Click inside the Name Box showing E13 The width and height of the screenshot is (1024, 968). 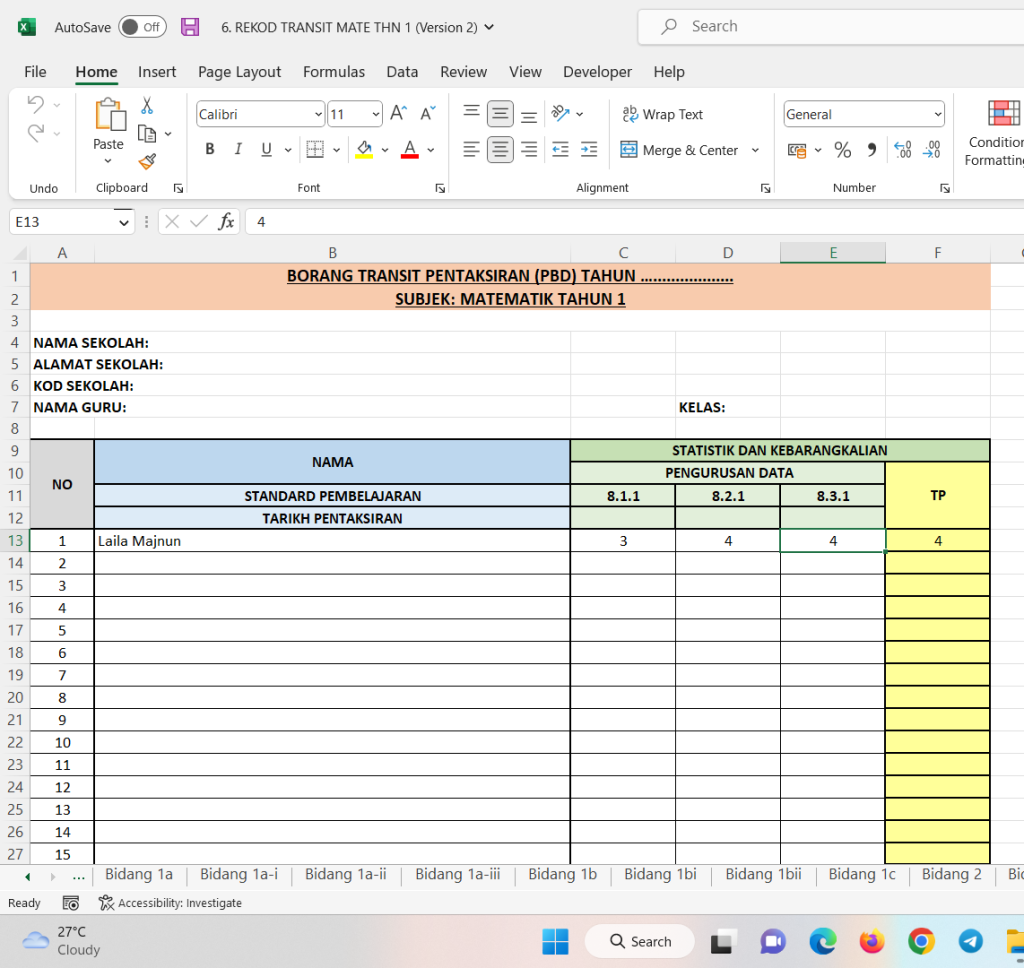62,221
